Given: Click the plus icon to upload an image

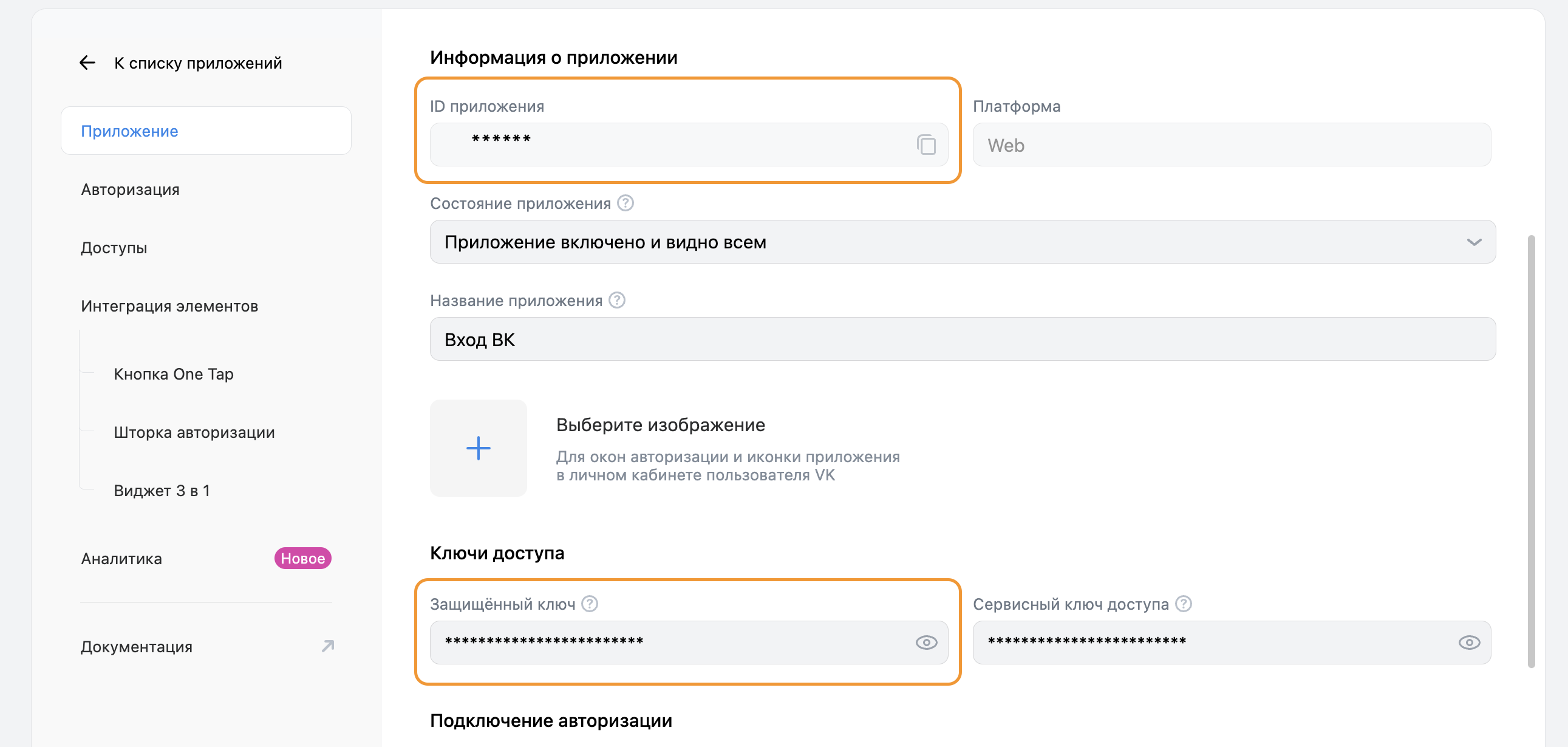Looking at the screenshot, I should point(478,448).
